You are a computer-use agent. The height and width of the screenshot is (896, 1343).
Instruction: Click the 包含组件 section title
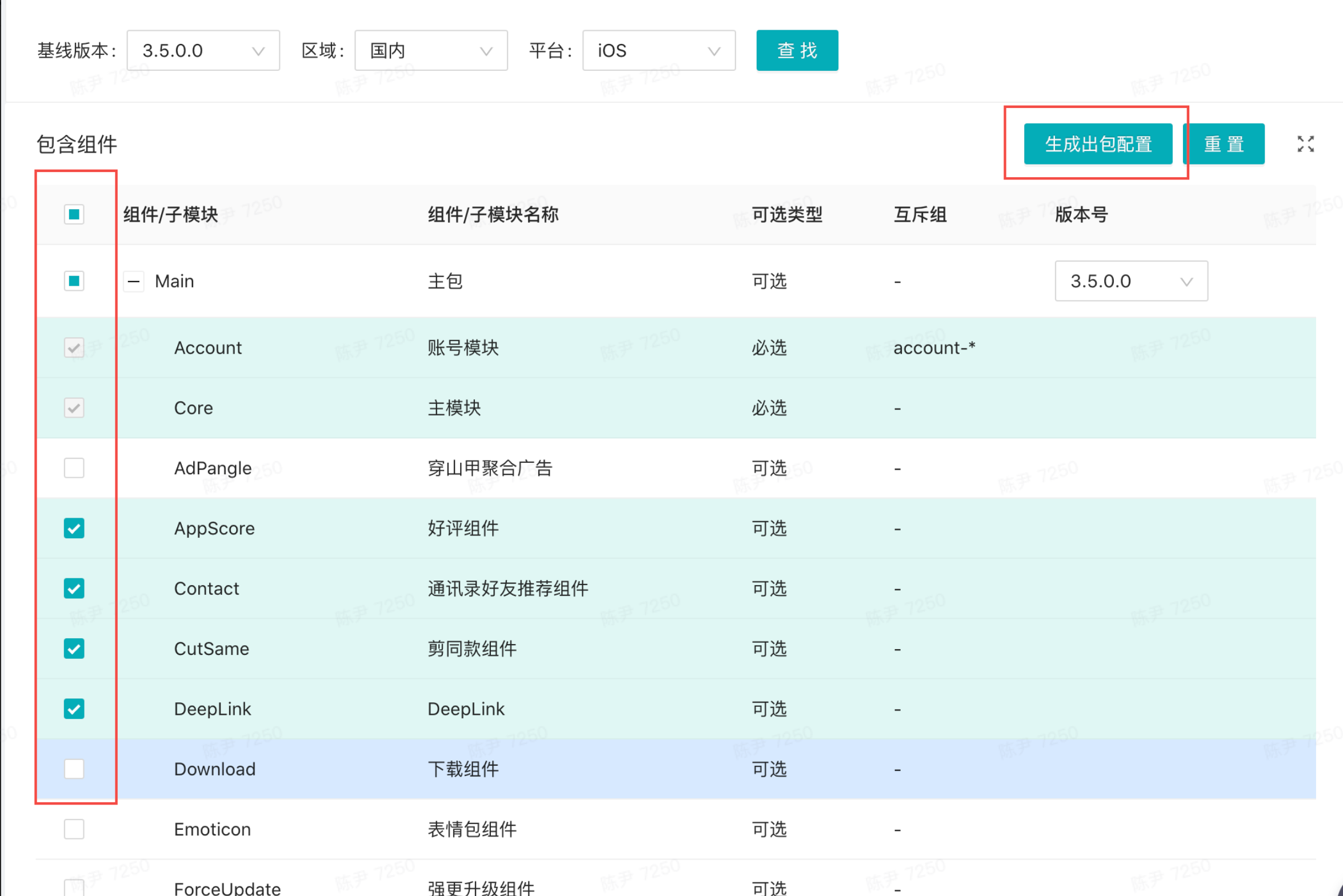[x=77, y=144]
